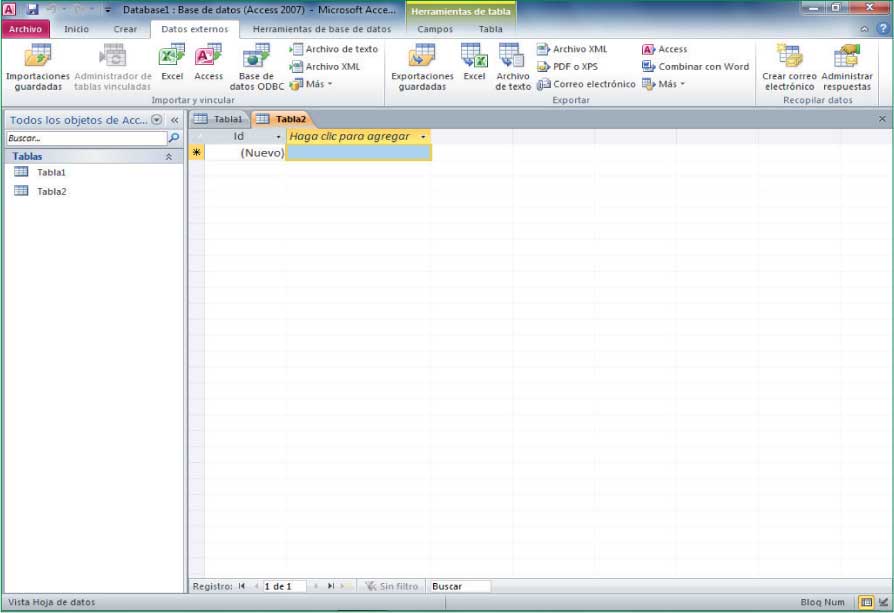Export via Correo electrónico
Viewport: 894px width, 613px height.
(586, 84)
